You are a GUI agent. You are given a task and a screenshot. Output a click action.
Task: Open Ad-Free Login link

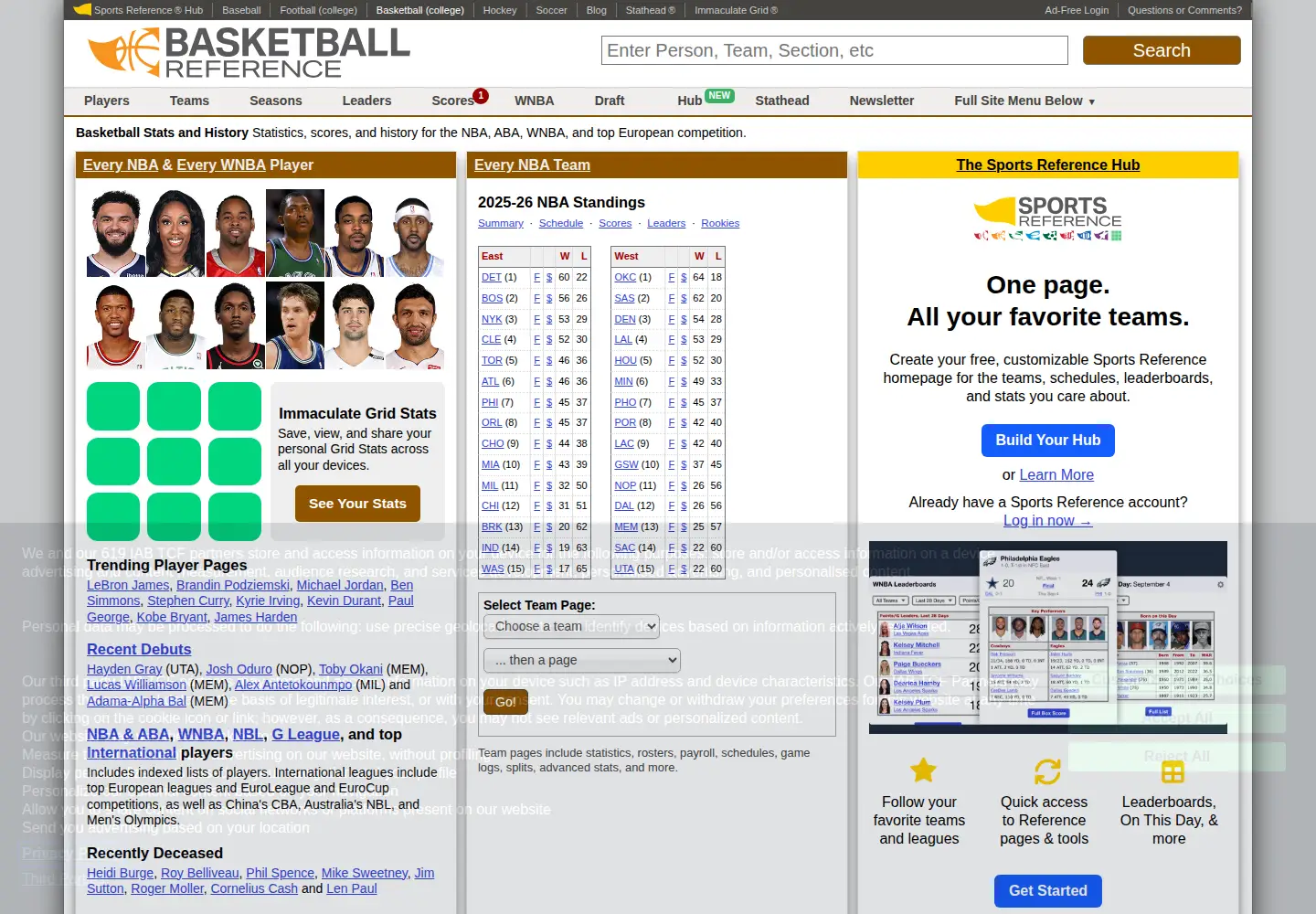pyautogui.click(x=1077, y=10)
